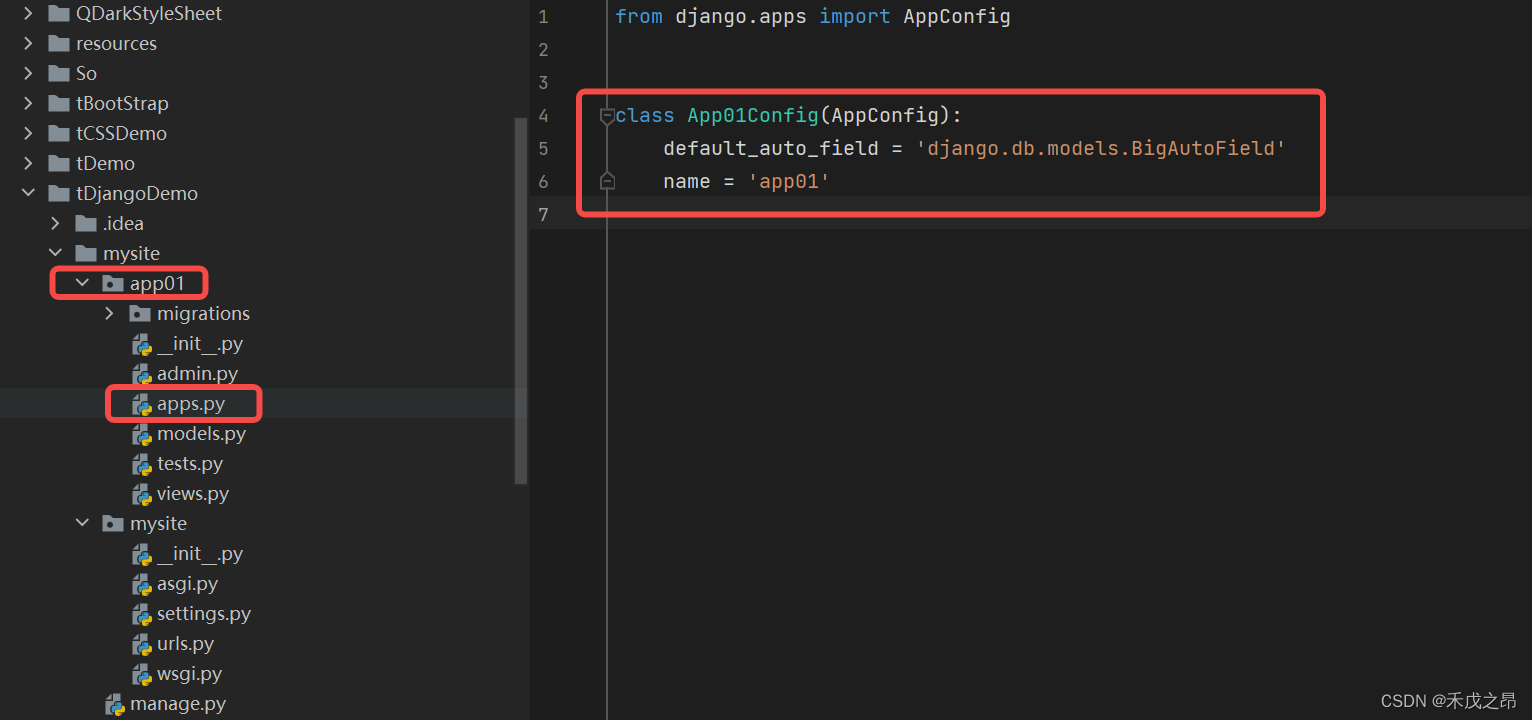1532x720 pixels.
Task: Click the resources folder icon
Action: coord(59,44)
